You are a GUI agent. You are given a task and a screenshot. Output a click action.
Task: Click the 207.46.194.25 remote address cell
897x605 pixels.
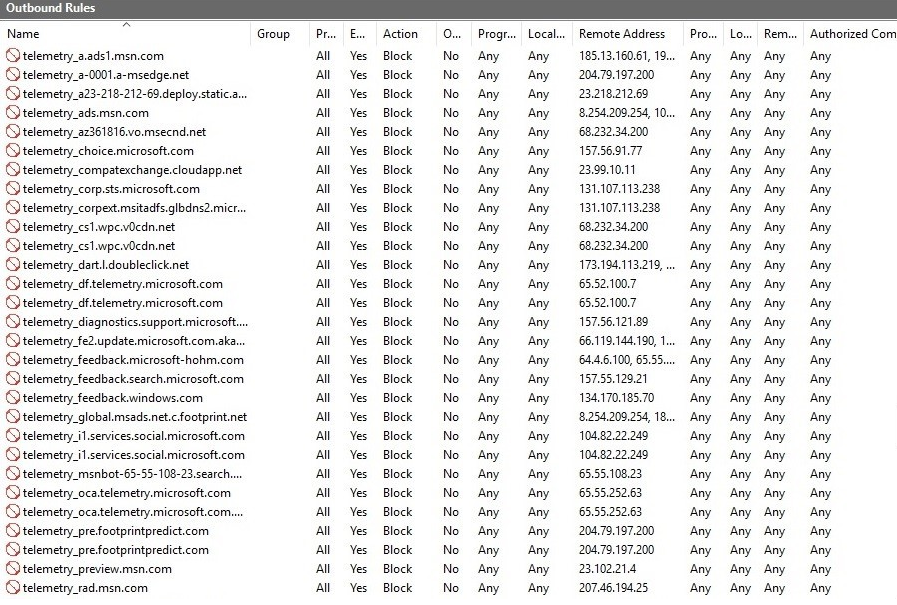[613, 588]
